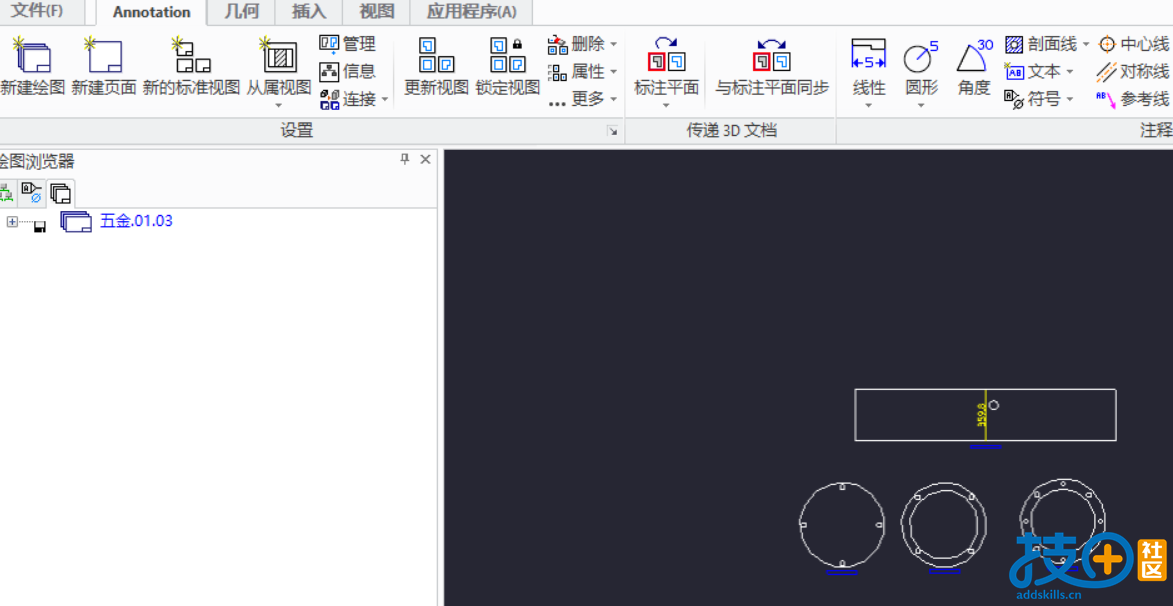
Task: Select the sheets tab icon in drawing browser
Action: [60, 194]
